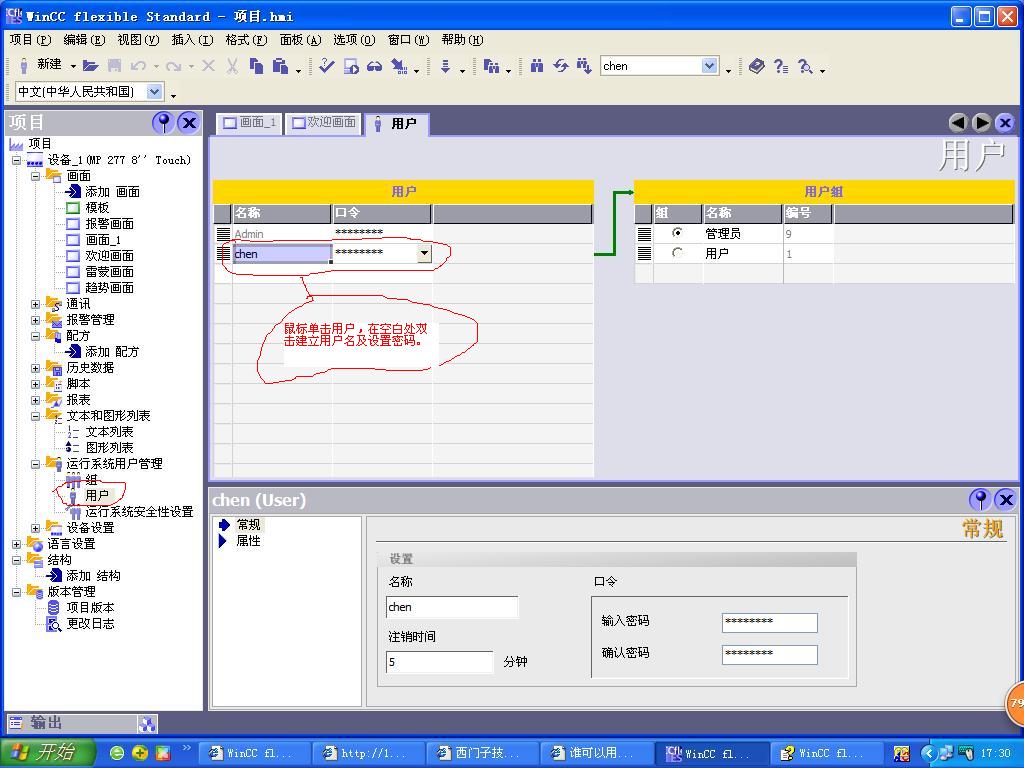Close the 项目 project panel
The image size is (1024, 768).
[189, 122]
